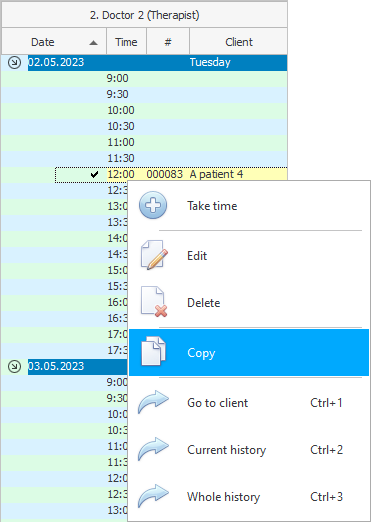The width and height of the screenshot is (371, 522).
Task: Click the arrow icon beside Go to client
Action: [x=153, y=402]
